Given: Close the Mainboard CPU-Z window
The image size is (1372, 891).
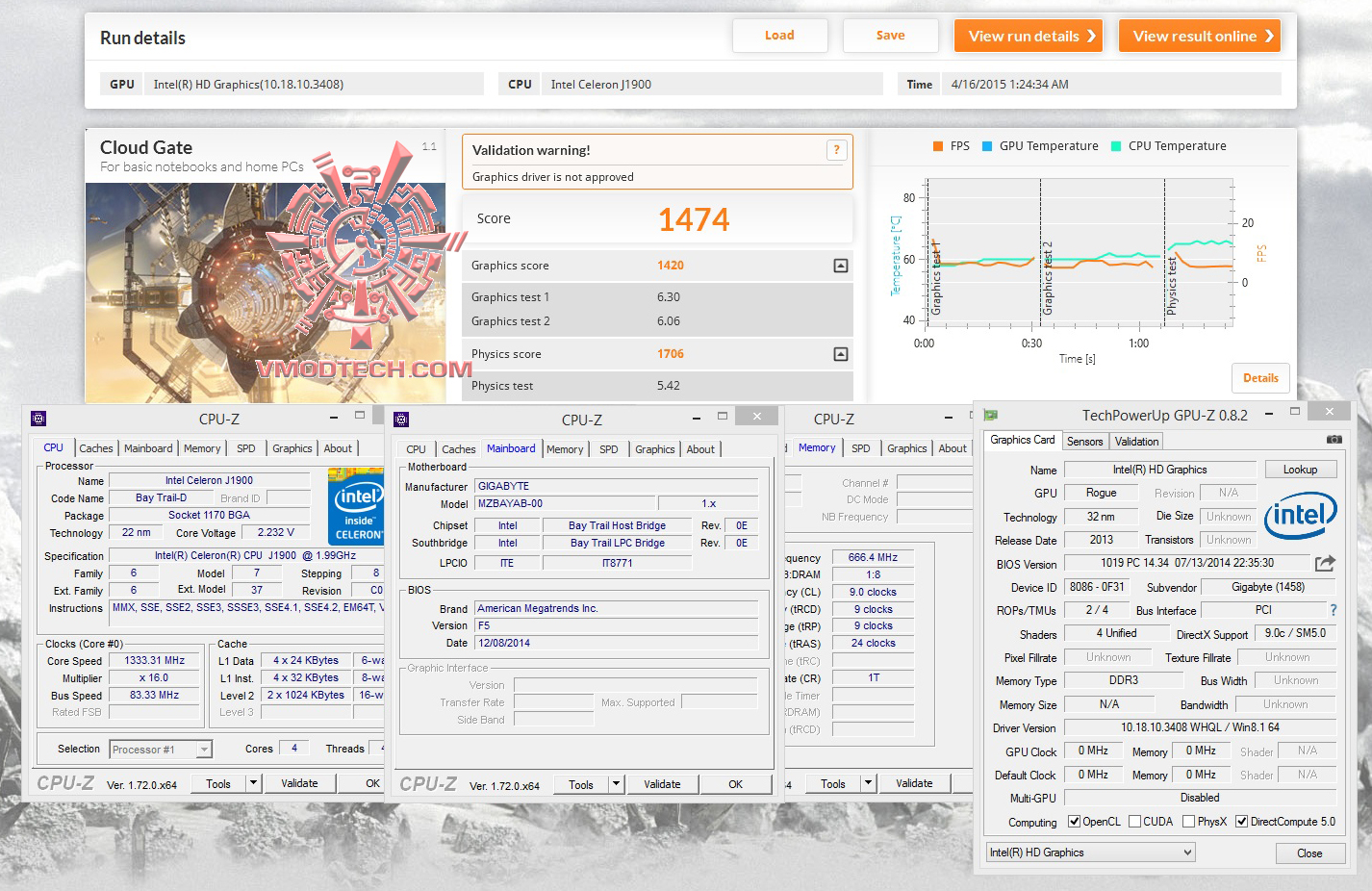Looking at the screenshot, I should [x=757, y=416].
